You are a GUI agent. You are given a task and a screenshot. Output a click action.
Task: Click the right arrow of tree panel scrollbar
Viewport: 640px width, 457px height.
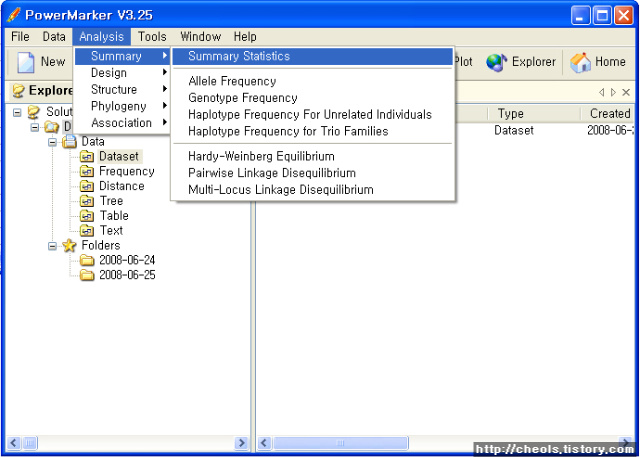pyautogui.click(x=241, y=443)
